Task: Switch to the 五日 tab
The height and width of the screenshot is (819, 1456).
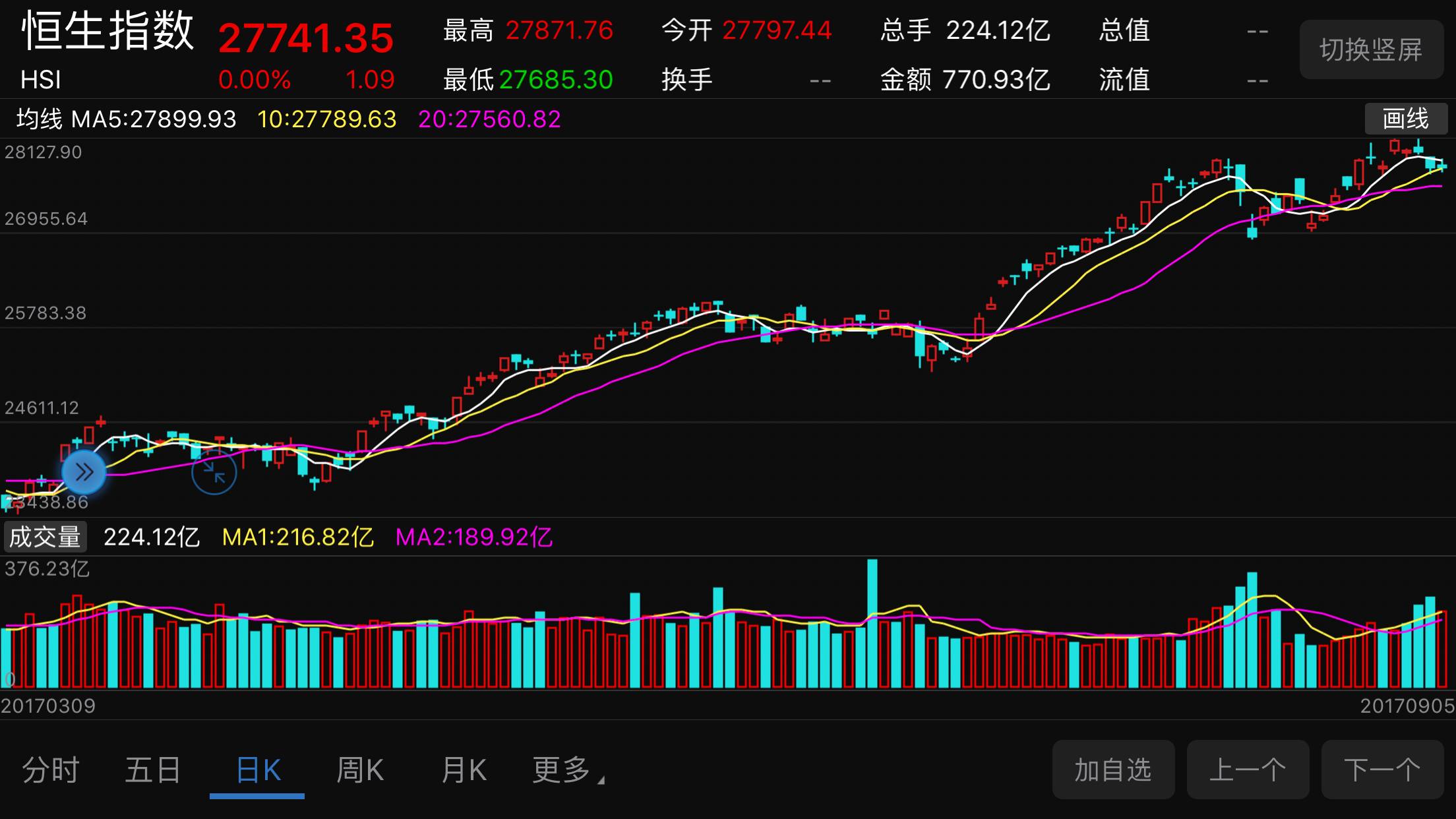Action: [153, 770]
